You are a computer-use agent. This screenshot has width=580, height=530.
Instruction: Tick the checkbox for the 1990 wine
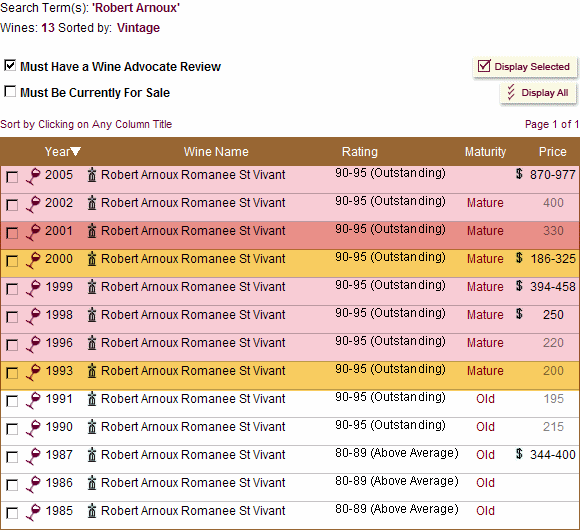tap(12, 429)
